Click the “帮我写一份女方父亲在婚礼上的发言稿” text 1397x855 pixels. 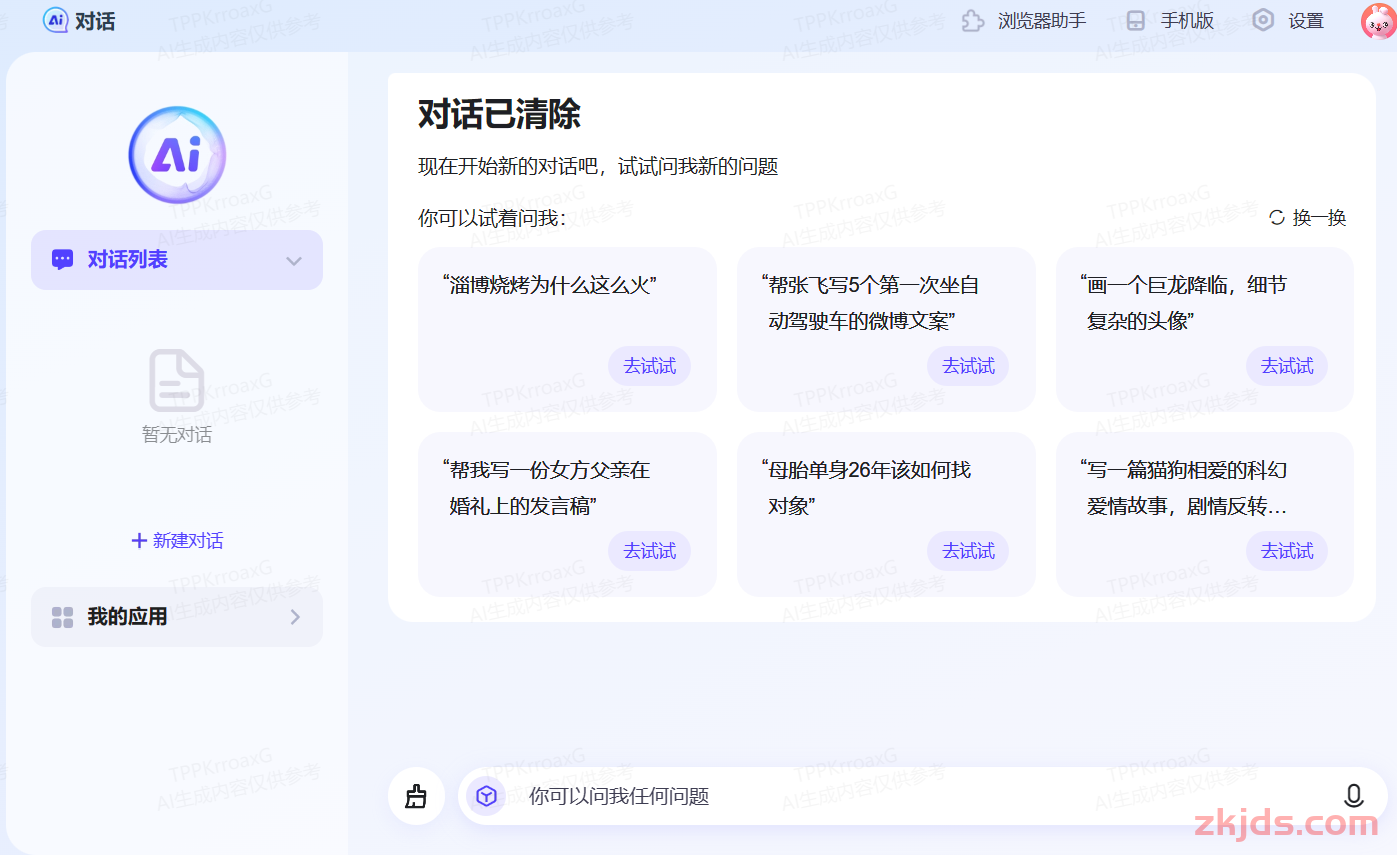546,488
